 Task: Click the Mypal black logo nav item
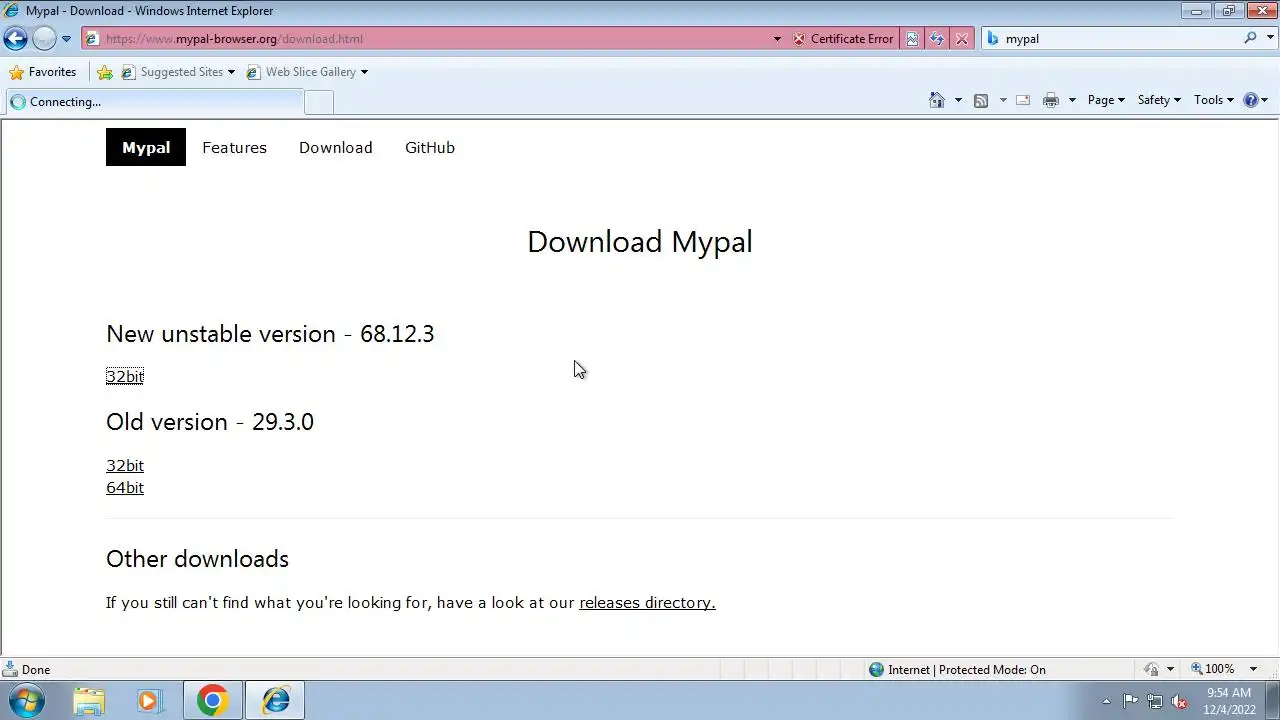(146, 147)
